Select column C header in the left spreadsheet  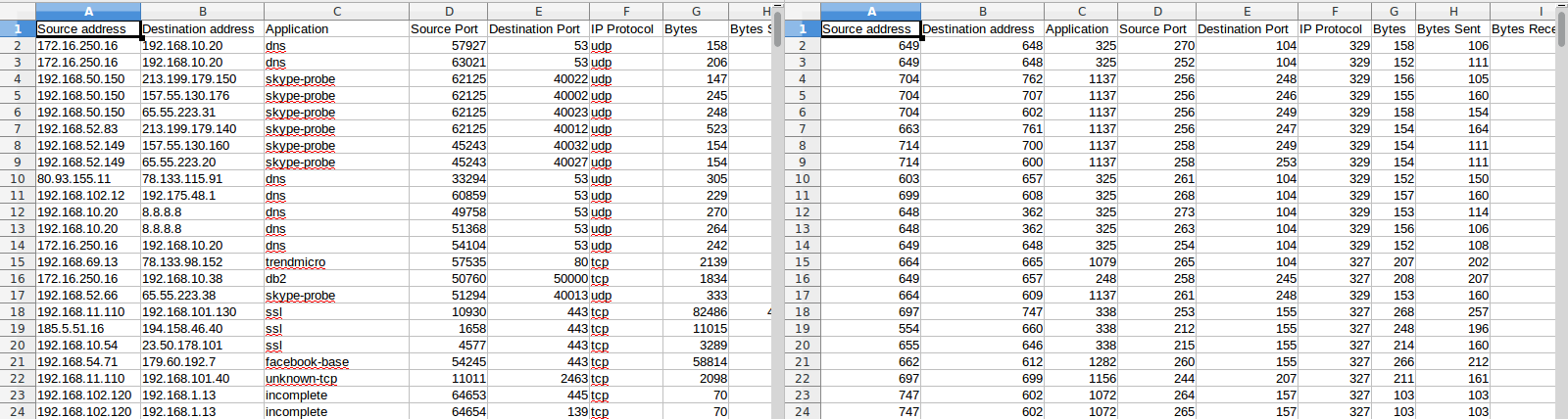tap(336, 12)
